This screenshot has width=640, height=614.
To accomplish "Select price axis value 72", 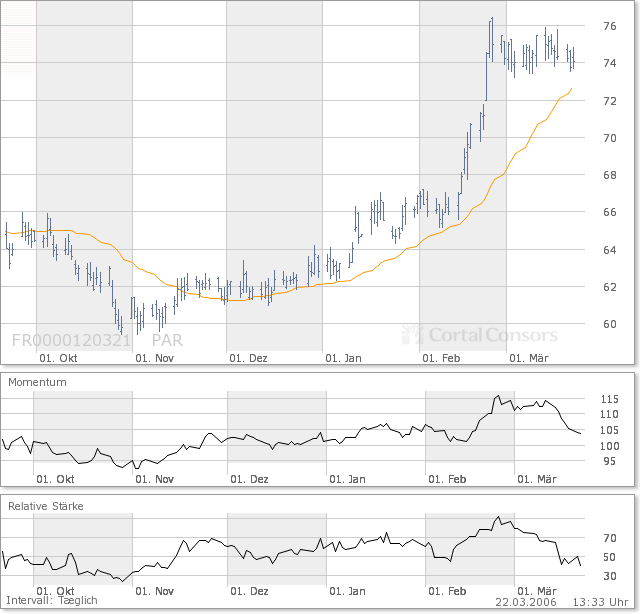I will click(x=610, y=101).
